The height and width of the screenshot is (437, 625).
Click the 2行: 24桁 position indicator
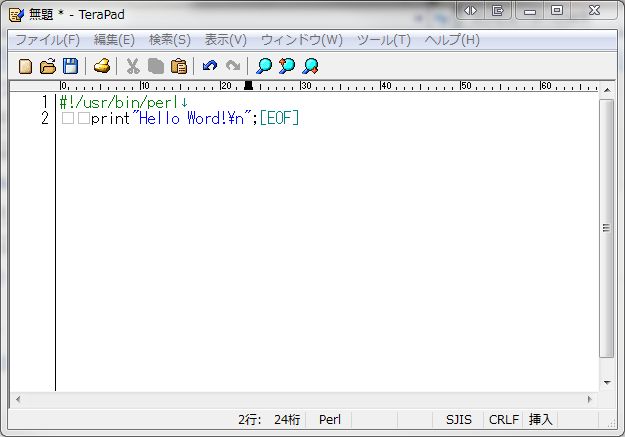click(269, 419)
